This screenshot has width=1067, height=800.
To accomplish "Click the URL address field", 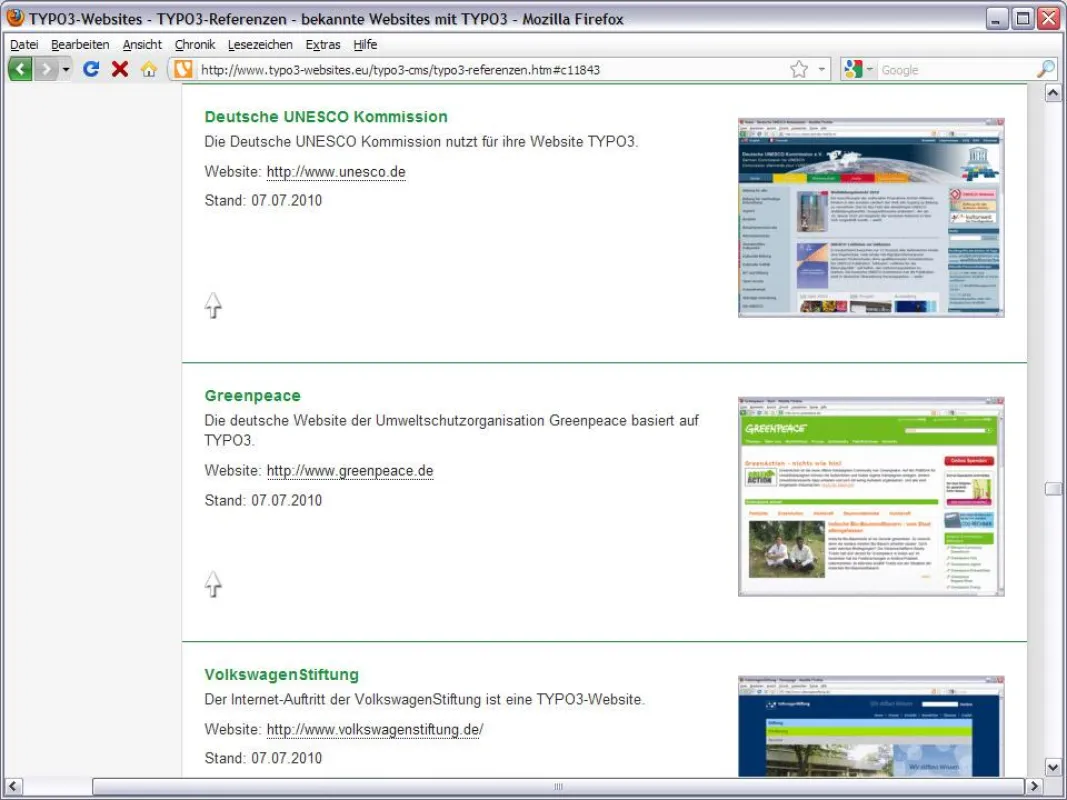I will point(491,69).
